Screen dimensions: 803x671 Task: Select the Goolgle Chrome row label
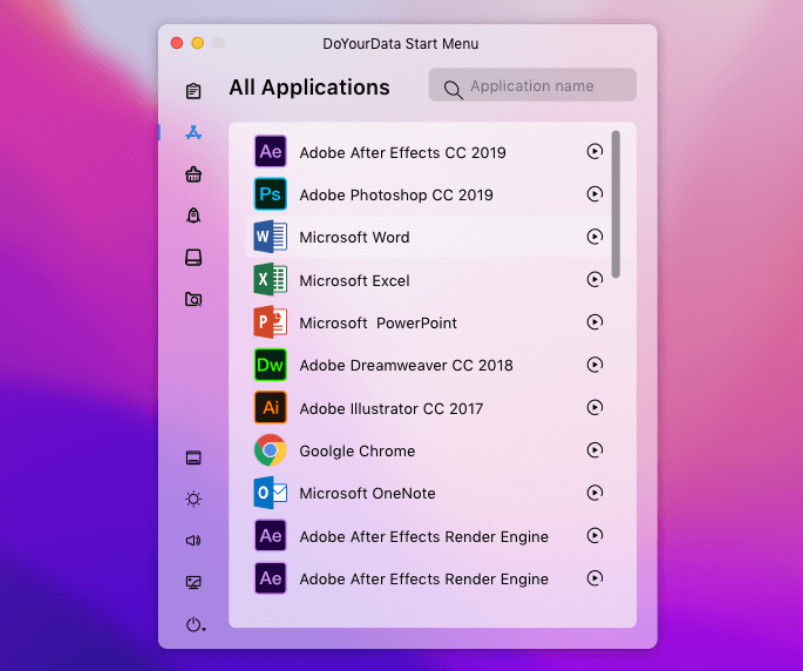click(x=357, y=451)
